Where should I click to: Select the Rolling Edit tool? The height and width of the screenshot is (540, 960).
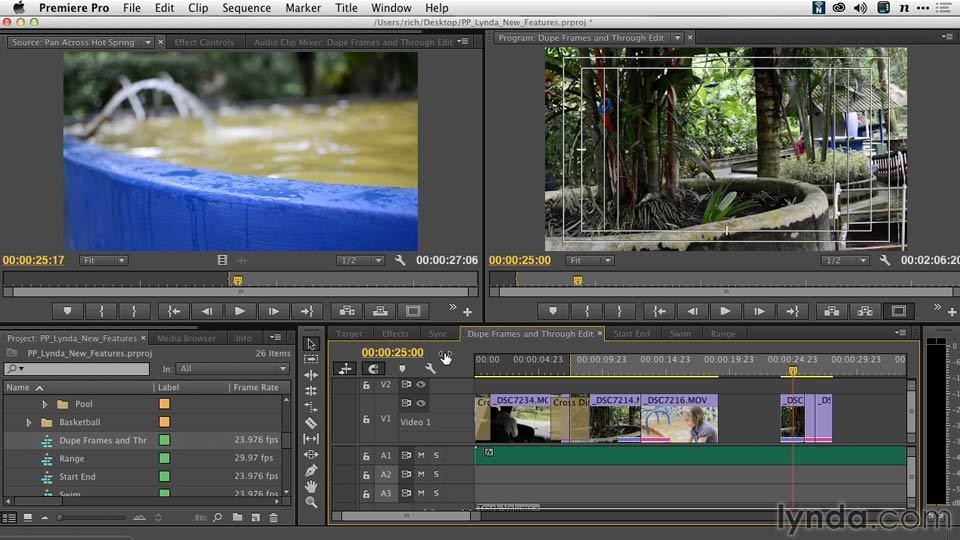(311, 391)
